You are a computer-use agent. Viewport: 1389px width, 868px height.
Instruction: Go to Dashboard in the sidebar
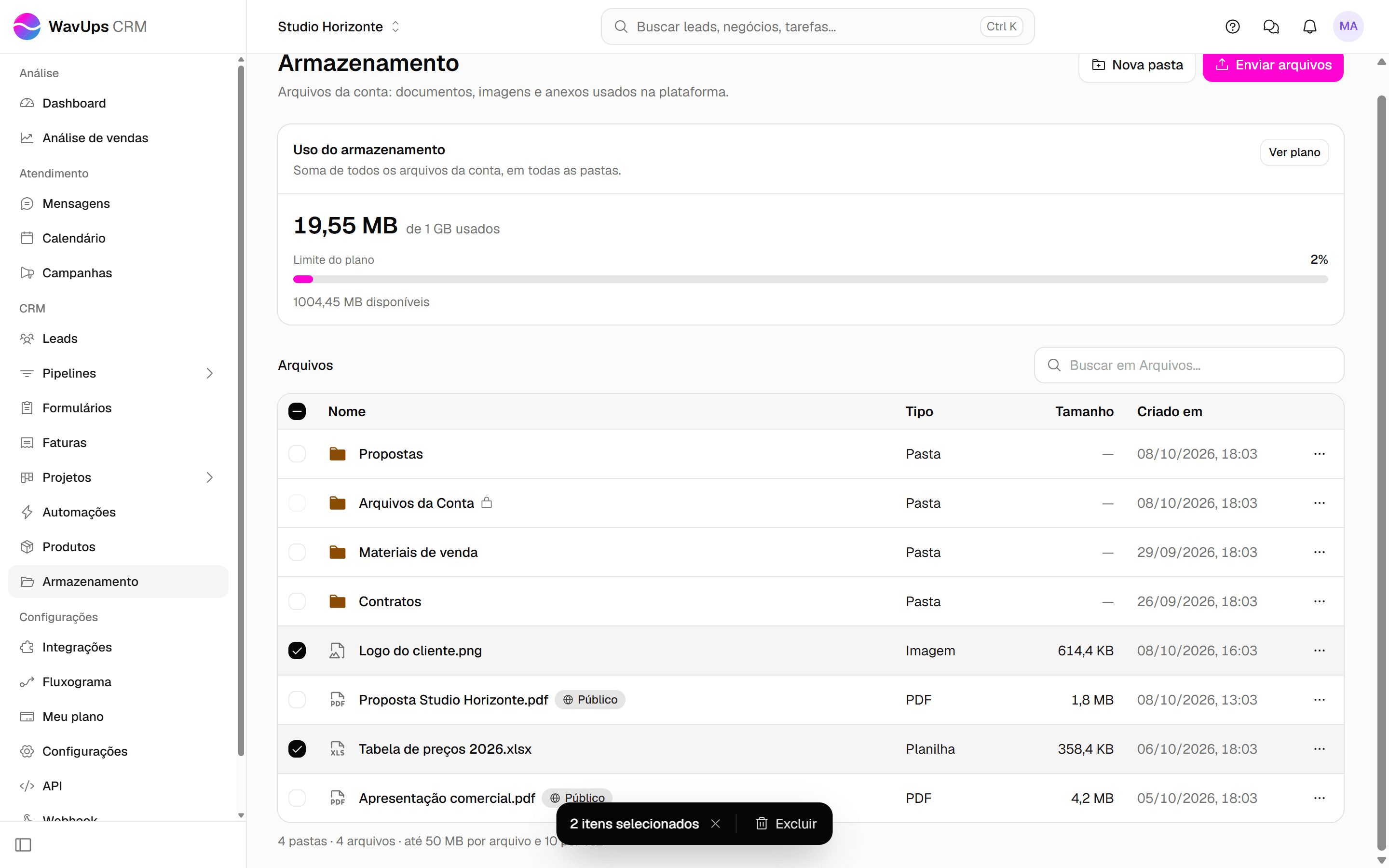118,103
